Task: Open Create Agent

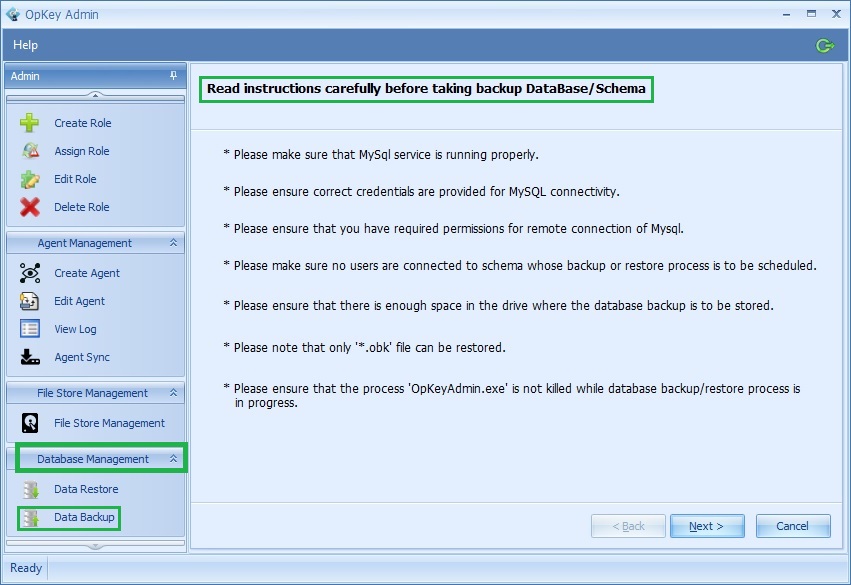Action: point(87,273)
